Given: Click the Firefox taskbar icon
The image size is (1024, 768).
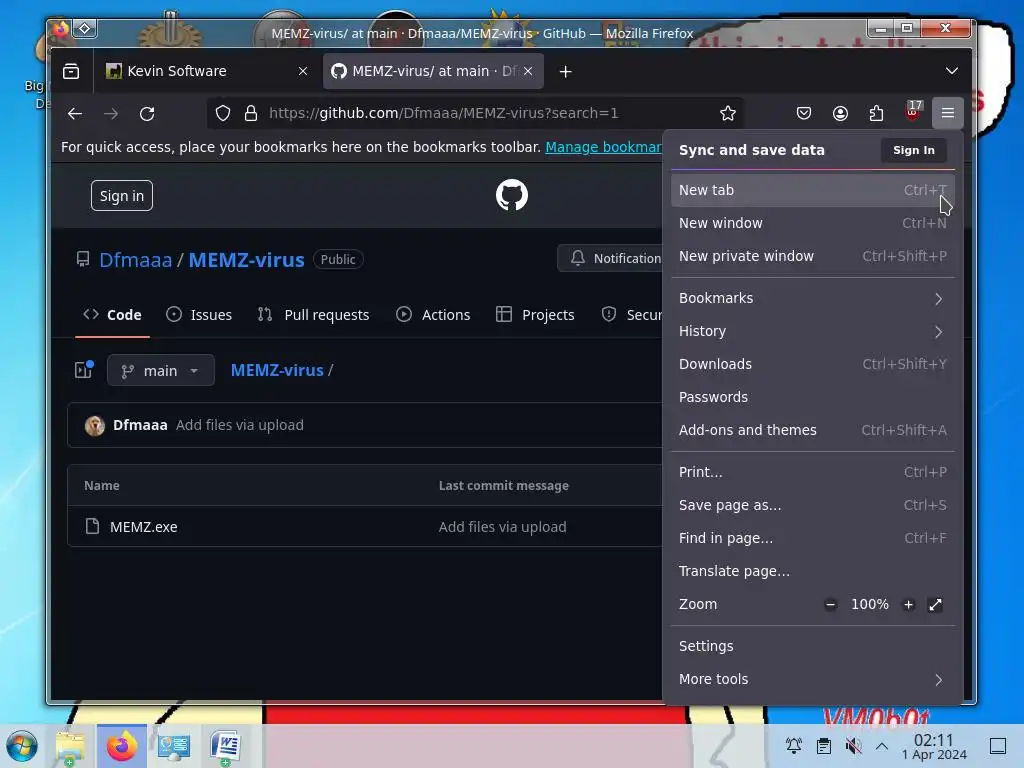Looking at the screenshot, I should point(121,746).
